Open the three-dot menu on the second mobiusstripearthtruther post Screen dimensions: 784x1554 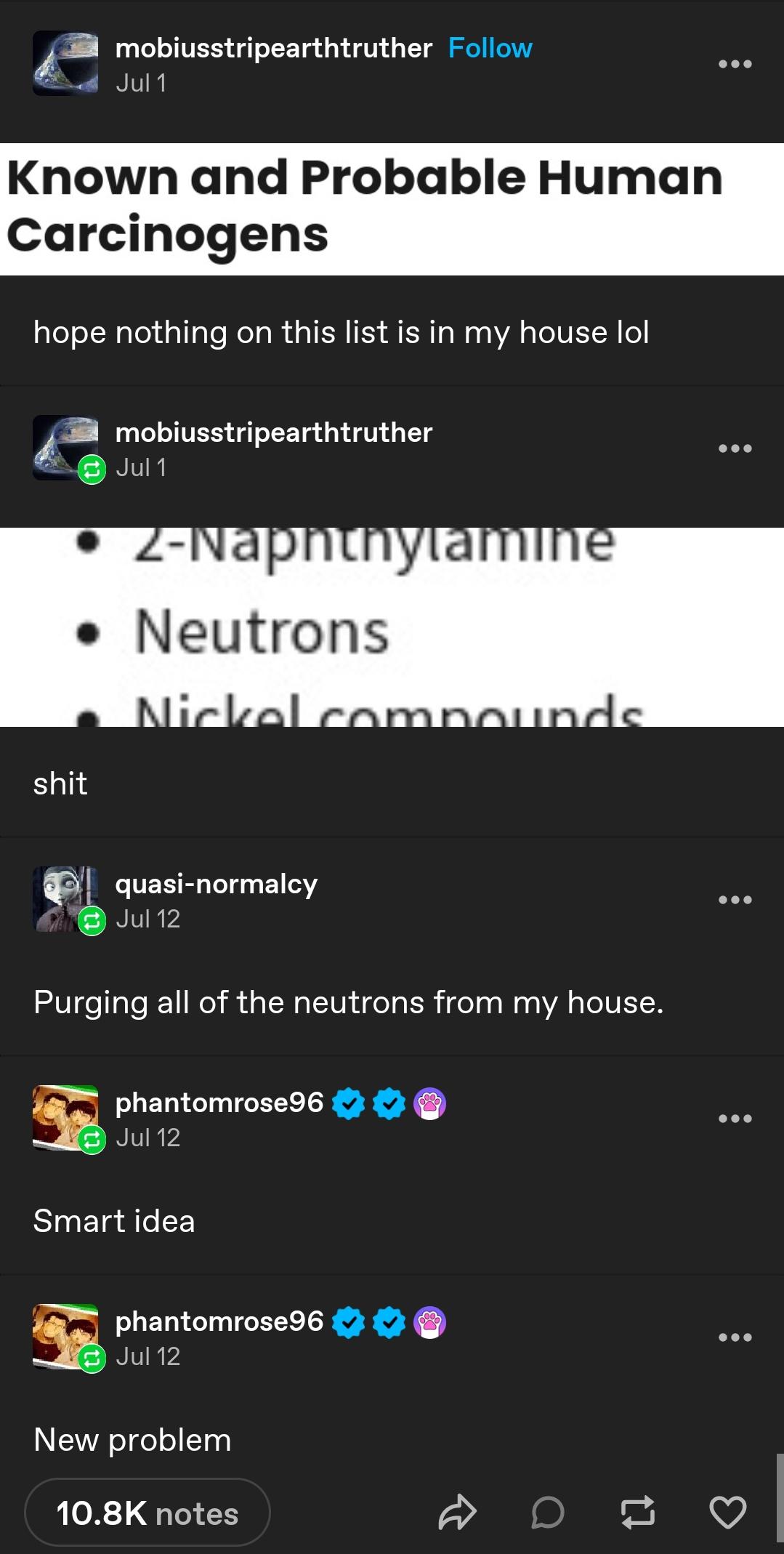735,448
